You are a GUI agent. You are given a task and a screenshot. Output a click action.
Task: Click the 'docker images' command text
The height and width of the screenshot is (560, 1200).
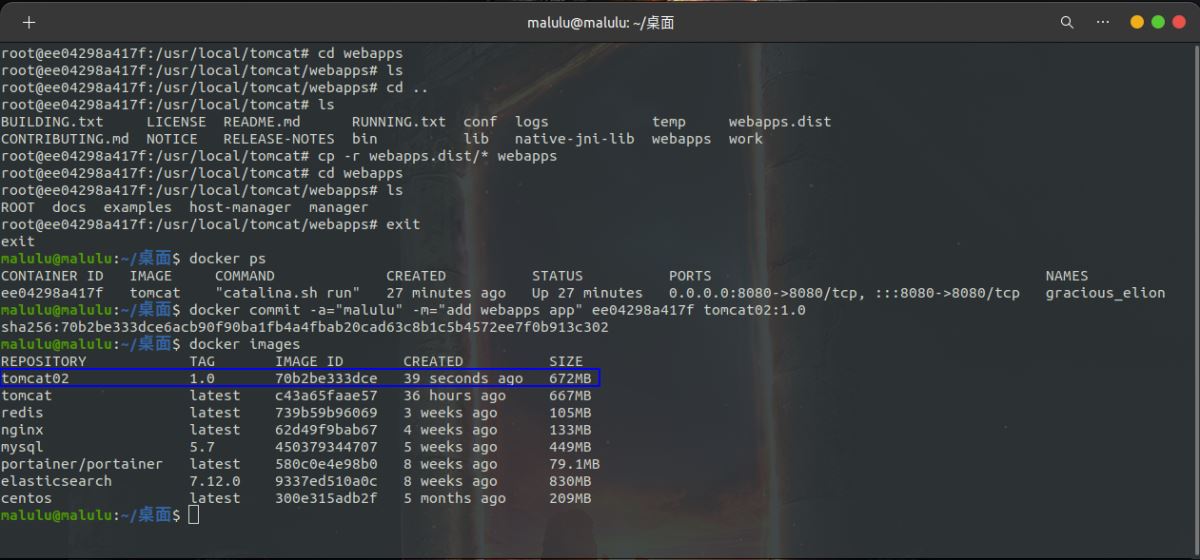244,343
